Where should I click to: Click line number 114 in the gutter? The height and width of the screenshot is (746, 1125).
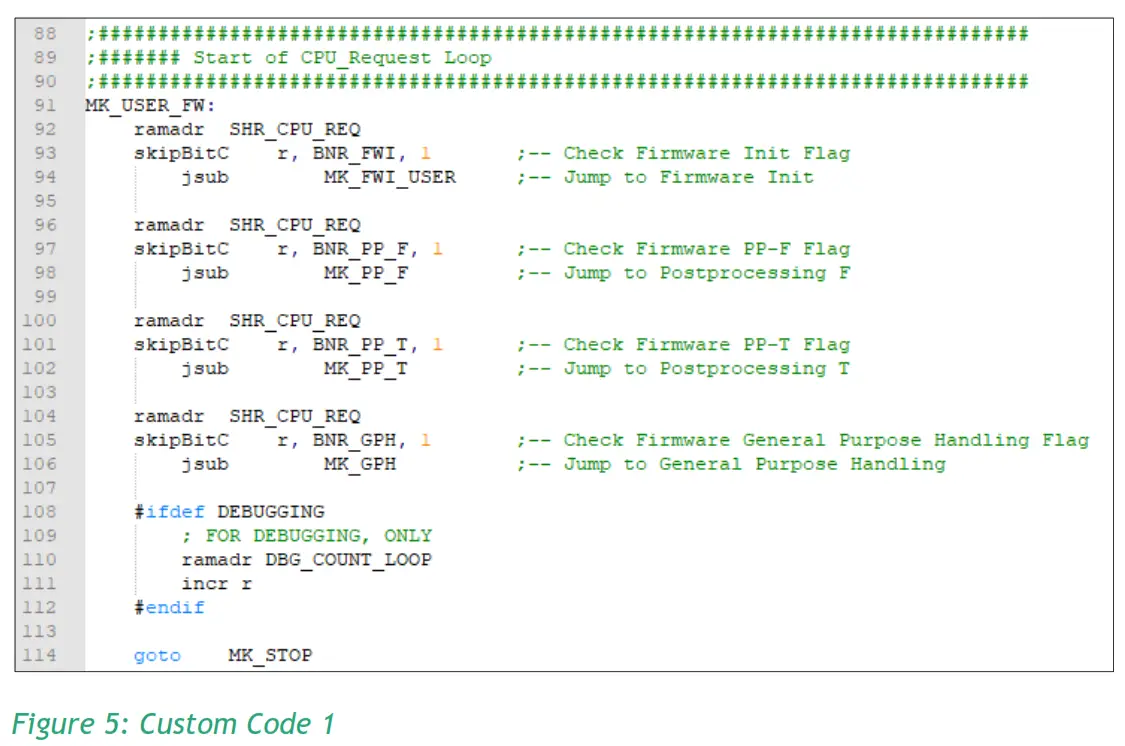(39, 656)
